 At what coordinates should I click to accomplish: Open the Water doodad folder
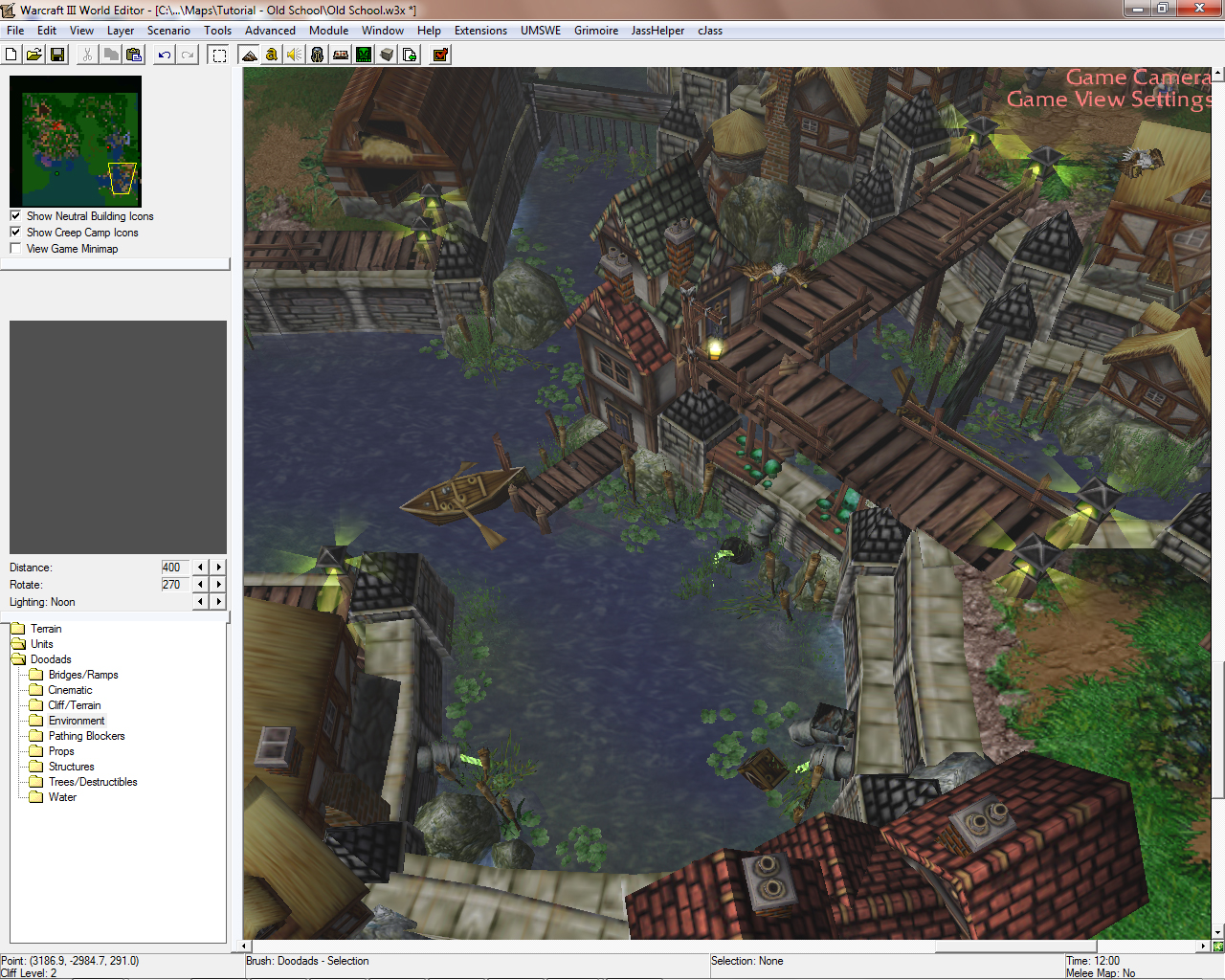pyautogui.click(x=62, y=797)
